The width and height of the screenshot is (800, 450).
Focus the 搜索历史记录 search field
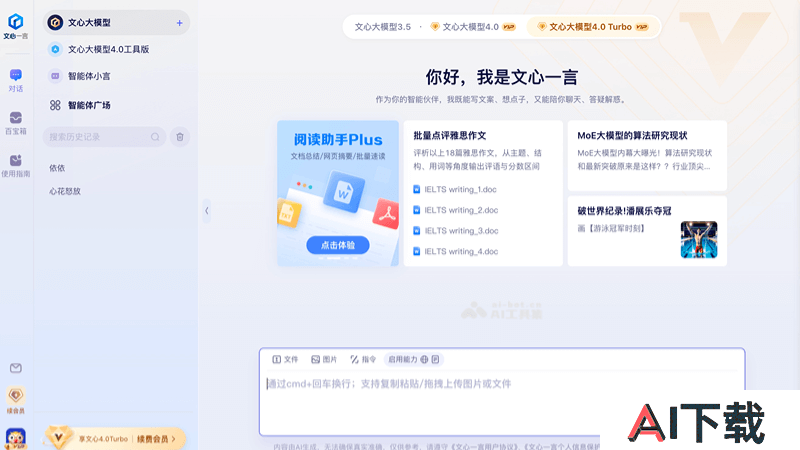104,137
